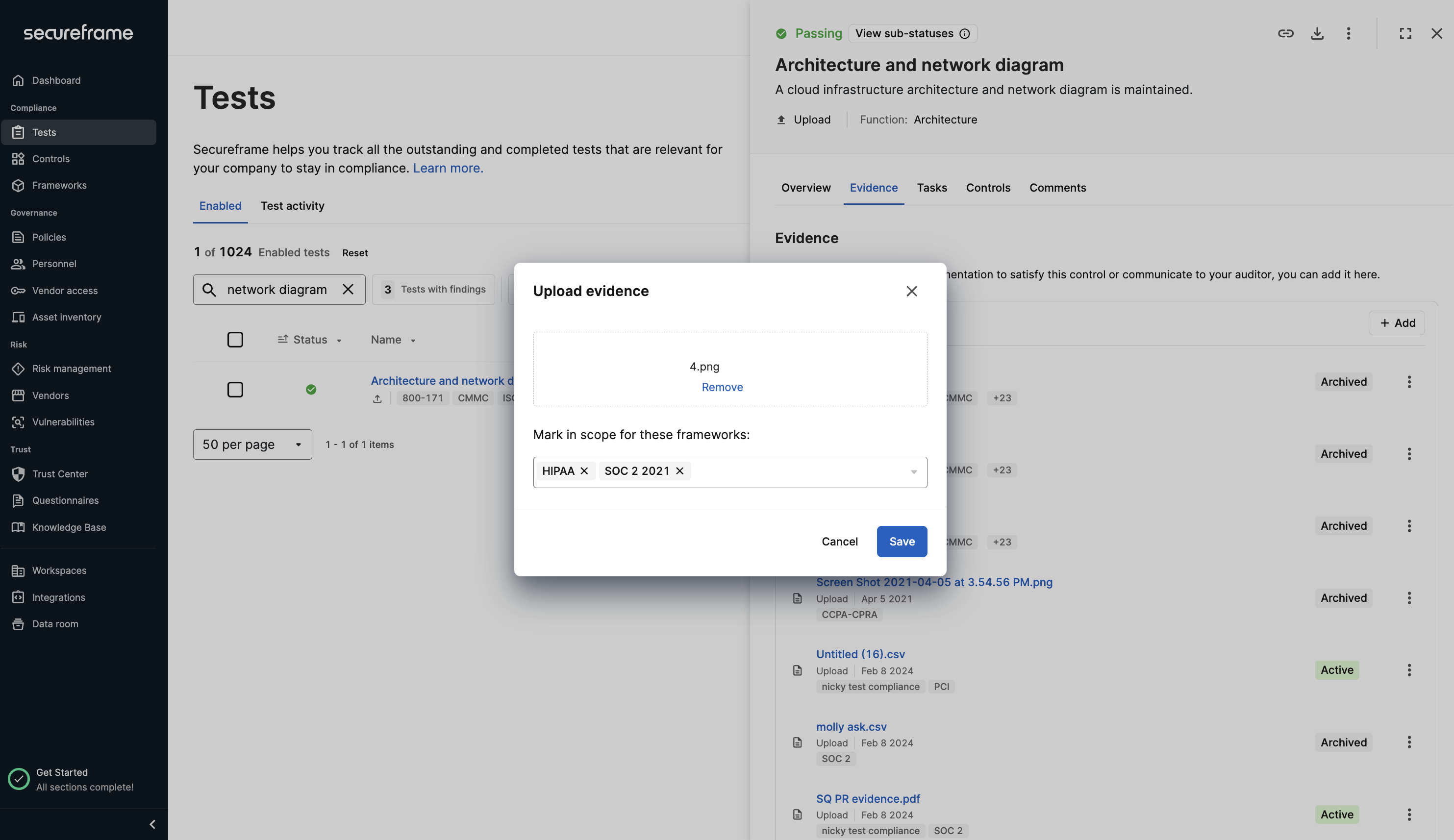Screen dimensions: 1454x840
Task: Collapse the sidebar with the chevron
Action: tap(152, 824)
